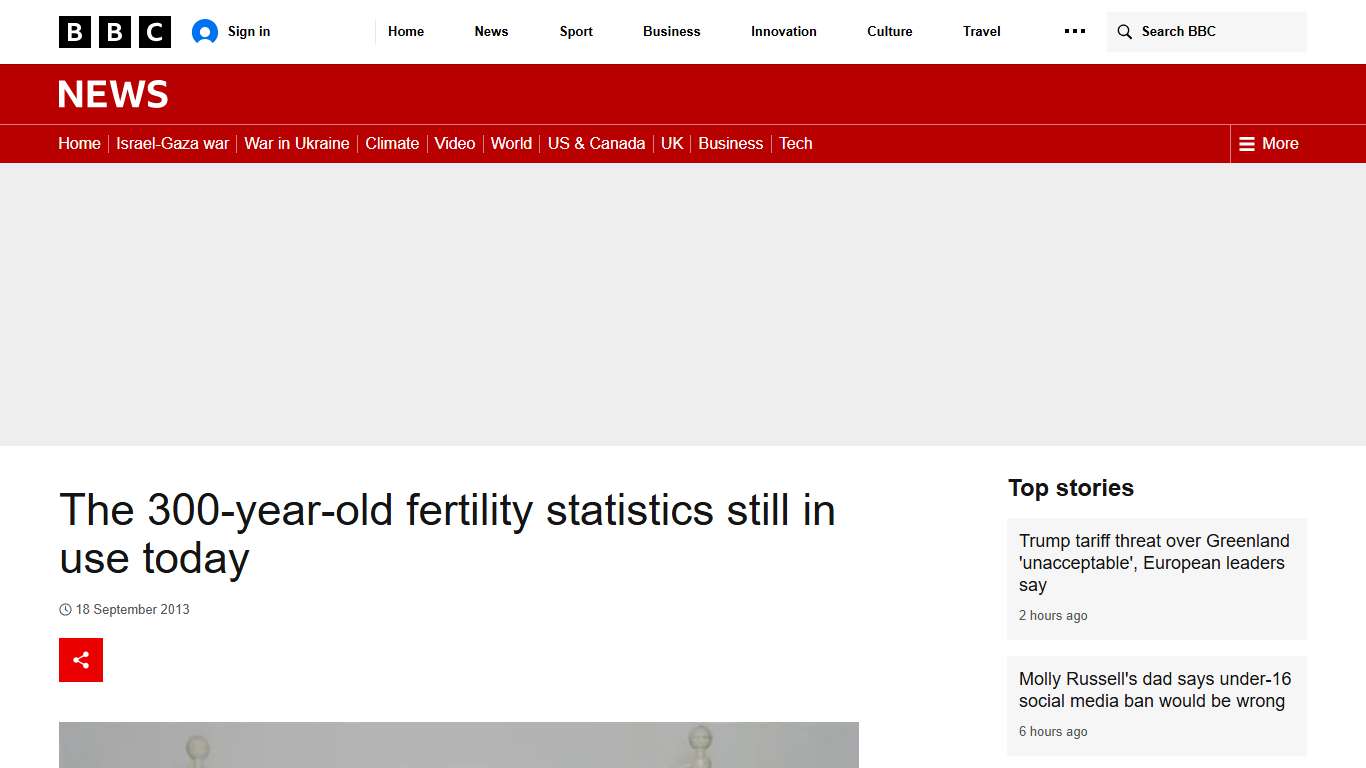Click the NEWS masthead logo
The width and height of the screenshot is (1366, 768).
[112, 93]
